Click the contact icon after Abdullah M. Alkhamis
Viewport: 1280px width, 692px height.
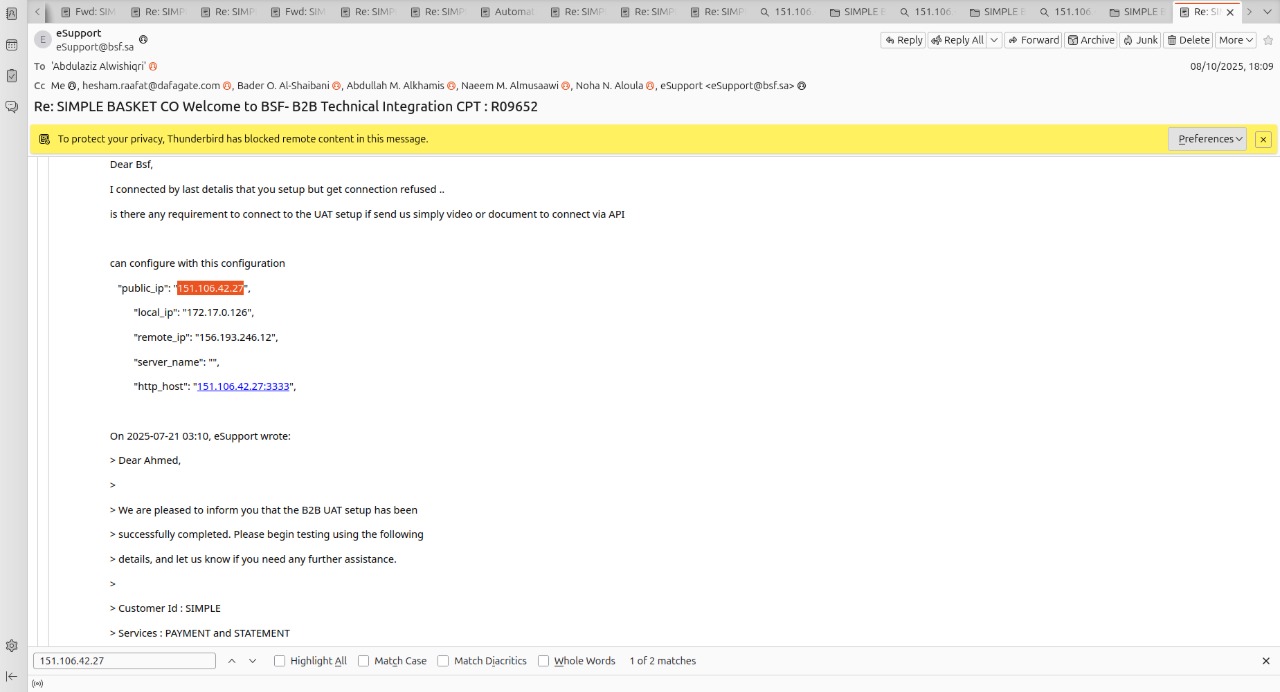(452, 86)
